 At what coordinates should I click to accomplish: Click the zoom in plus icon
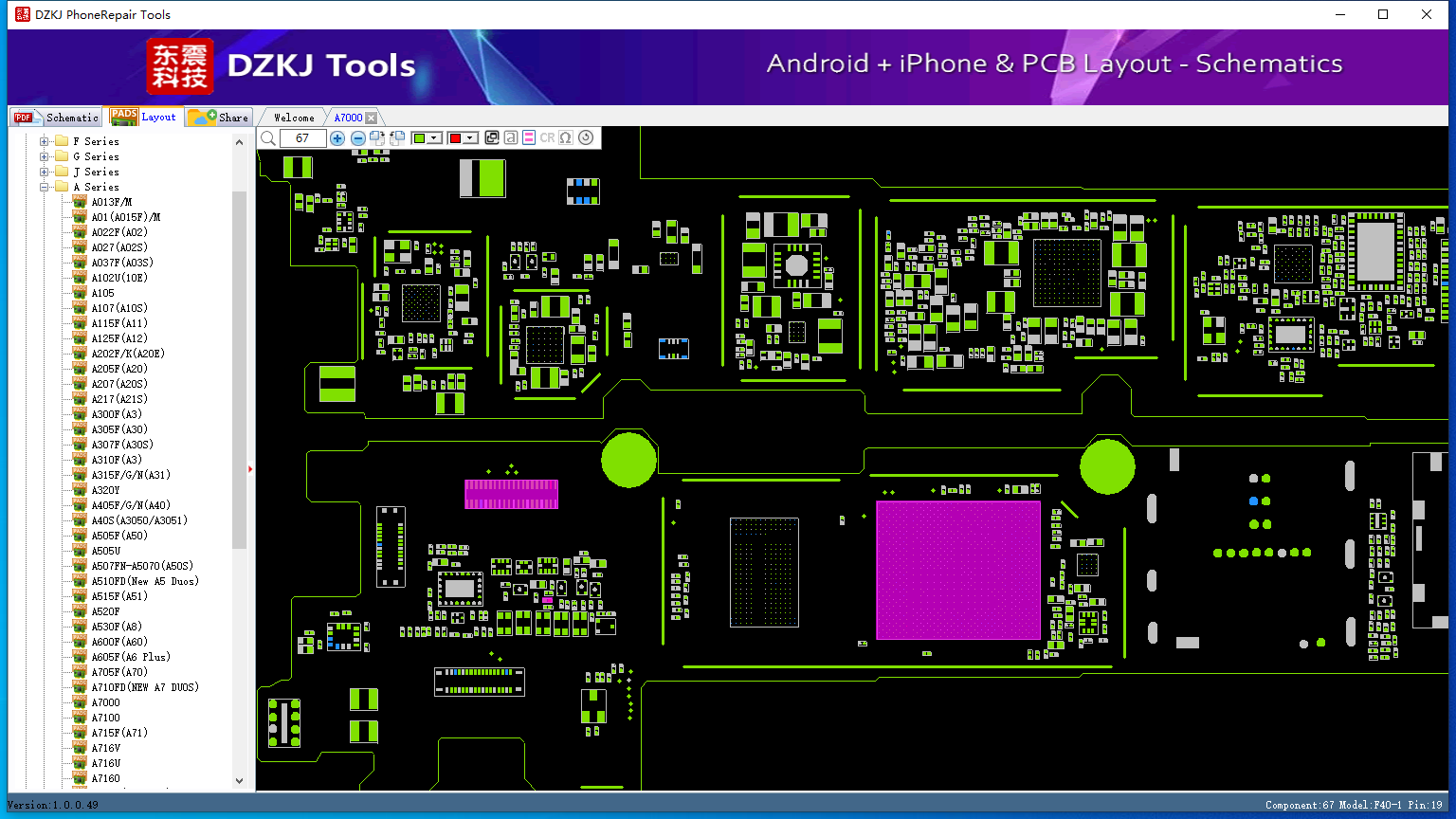point(337,138)
